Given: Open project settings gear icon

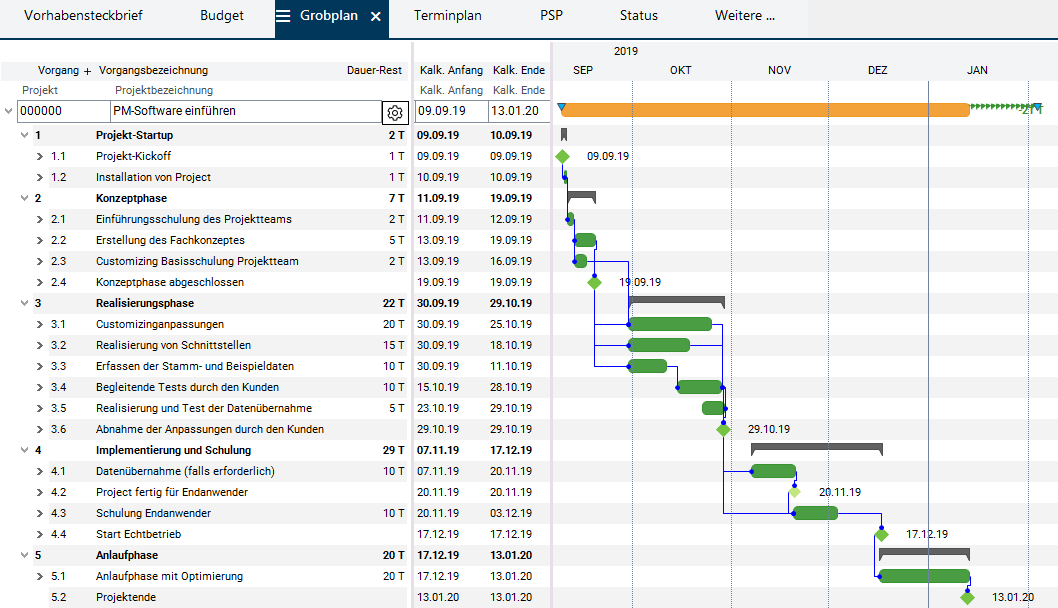Looking at the screenshot, I should point(395,112).
